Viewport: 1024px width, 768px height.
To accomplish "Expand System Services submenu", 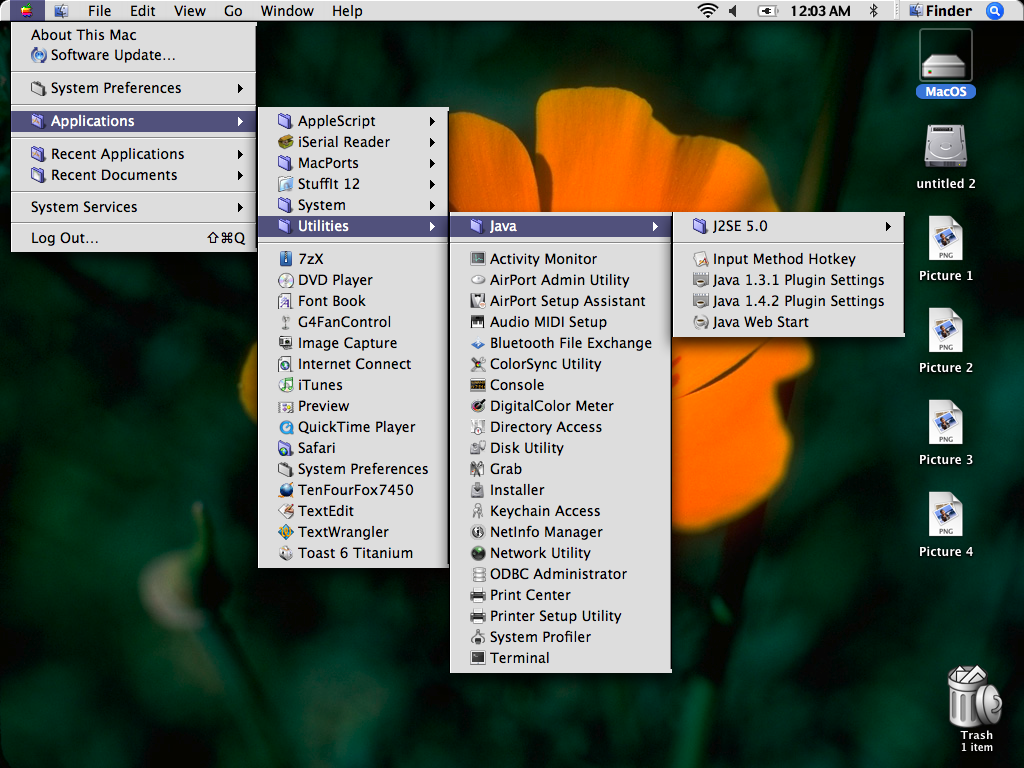I will click(x=133, y=206).
